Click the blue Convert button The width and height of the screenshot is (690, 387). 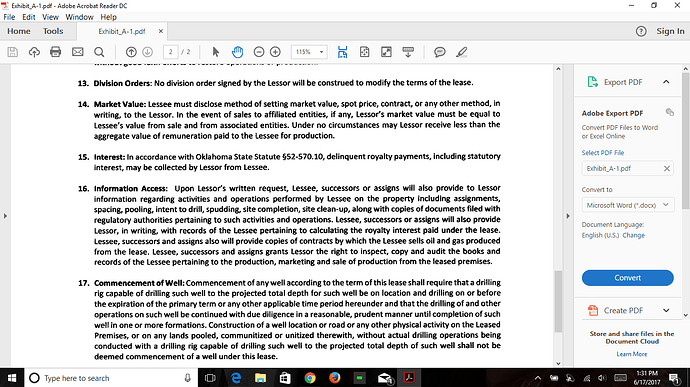point(628,278)
